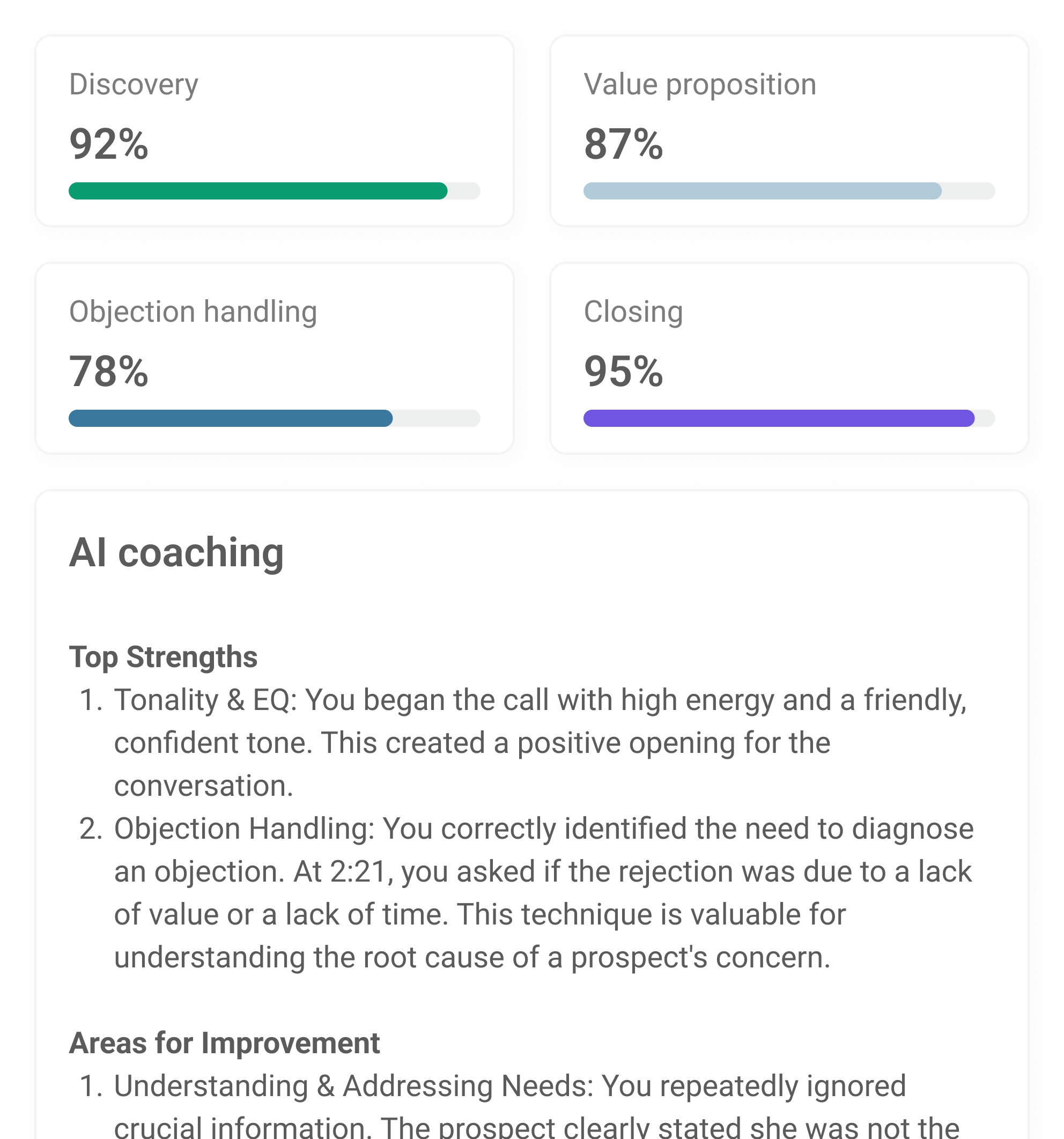
Task: Select the Value proposition card title
Action: point(700,84)
